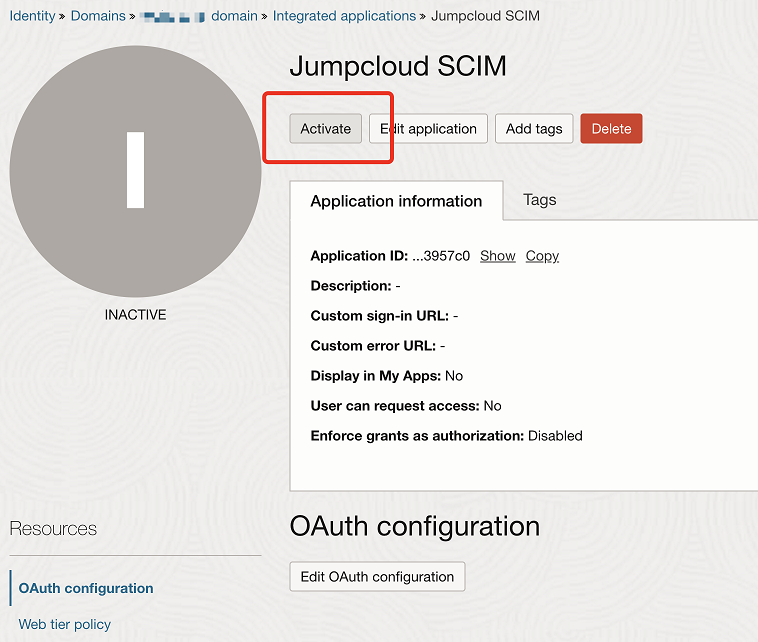
Task: Click User can request access: No
Action: click(x=406, y=406)
